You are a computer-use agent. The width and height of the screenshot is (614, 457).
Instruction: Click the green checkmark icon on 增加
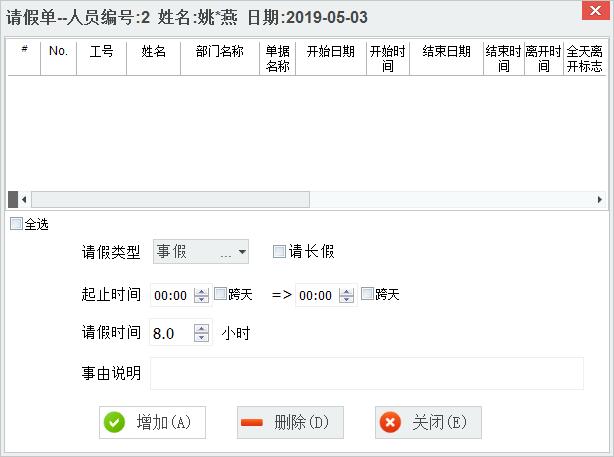[x=114, y=422]
